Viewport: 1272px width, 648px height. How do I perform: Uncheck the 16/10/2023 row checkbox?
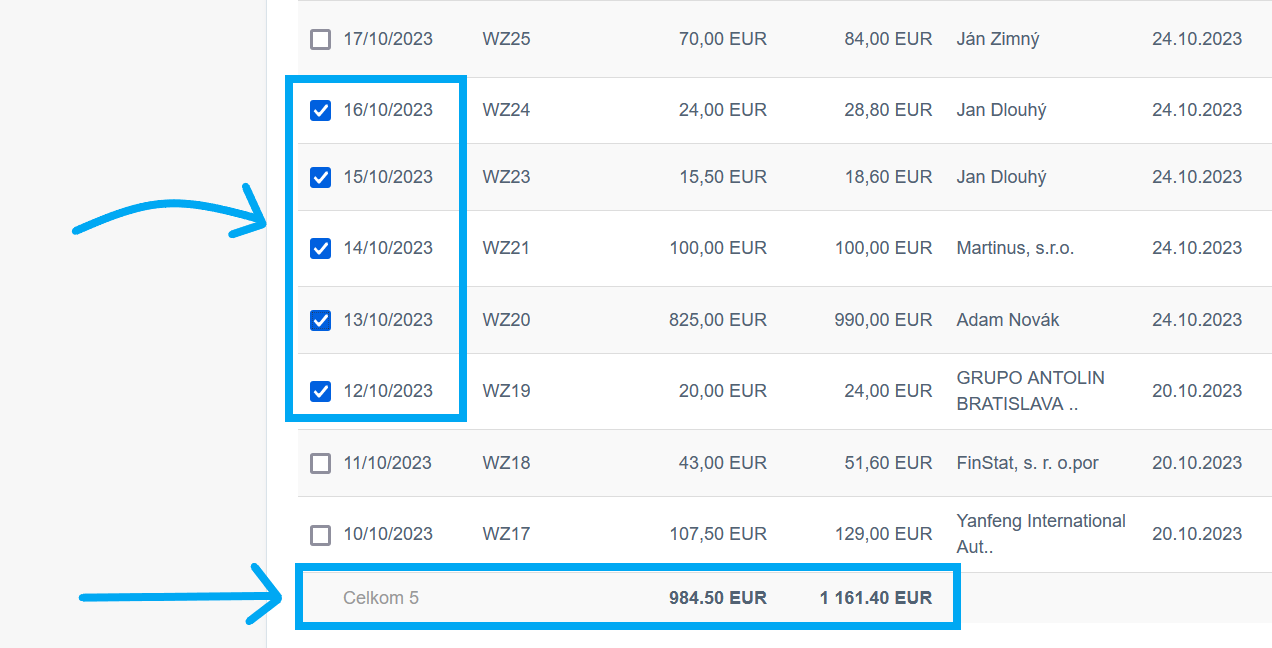(320, 110)
